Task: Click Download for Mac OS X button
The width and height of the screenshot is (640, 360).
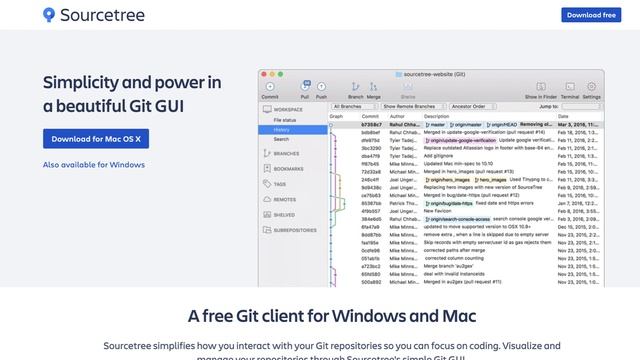Action: pos(96,139)
